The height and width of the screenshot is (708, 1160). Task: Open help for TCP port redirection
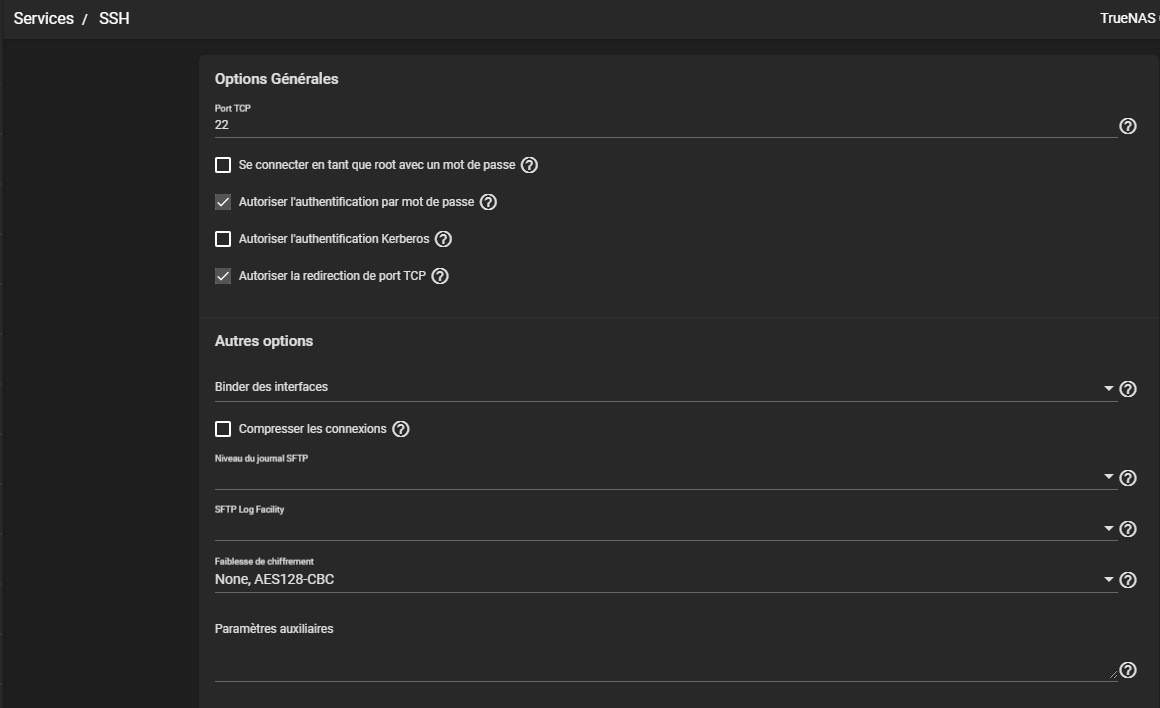coord(440,276)
